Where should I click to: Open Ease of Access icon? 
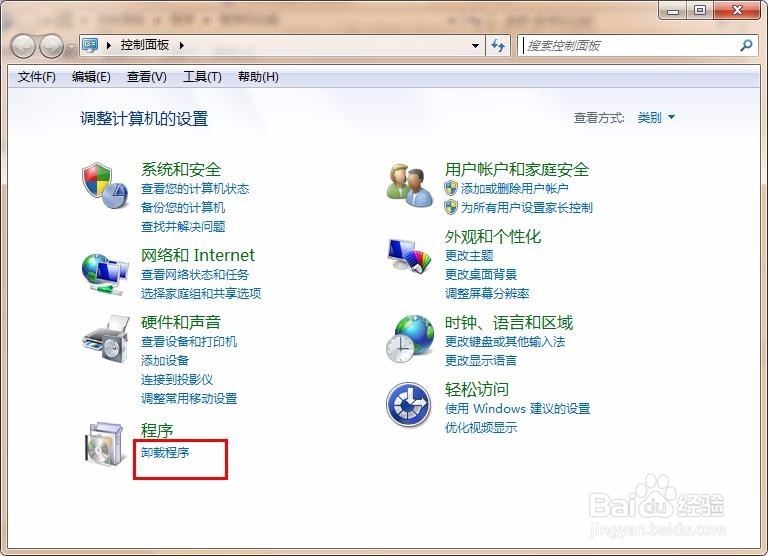(408, 405)
